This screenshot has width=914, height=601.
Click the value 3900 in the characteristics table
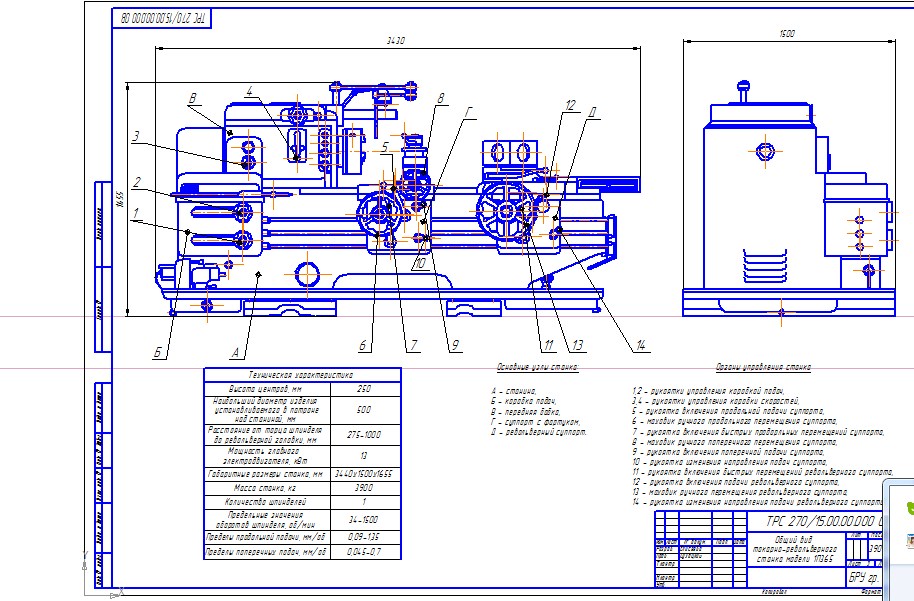[364, 488]
